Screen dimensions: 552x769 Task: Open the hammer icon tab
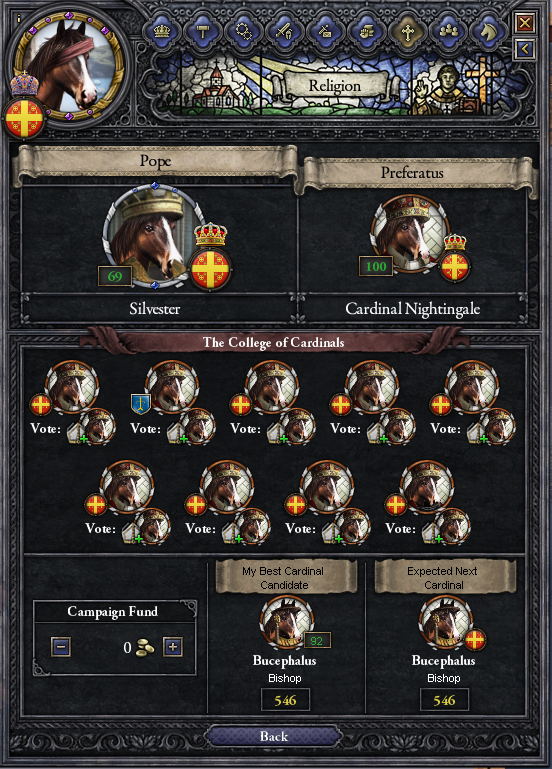click(x=202, y=31)
